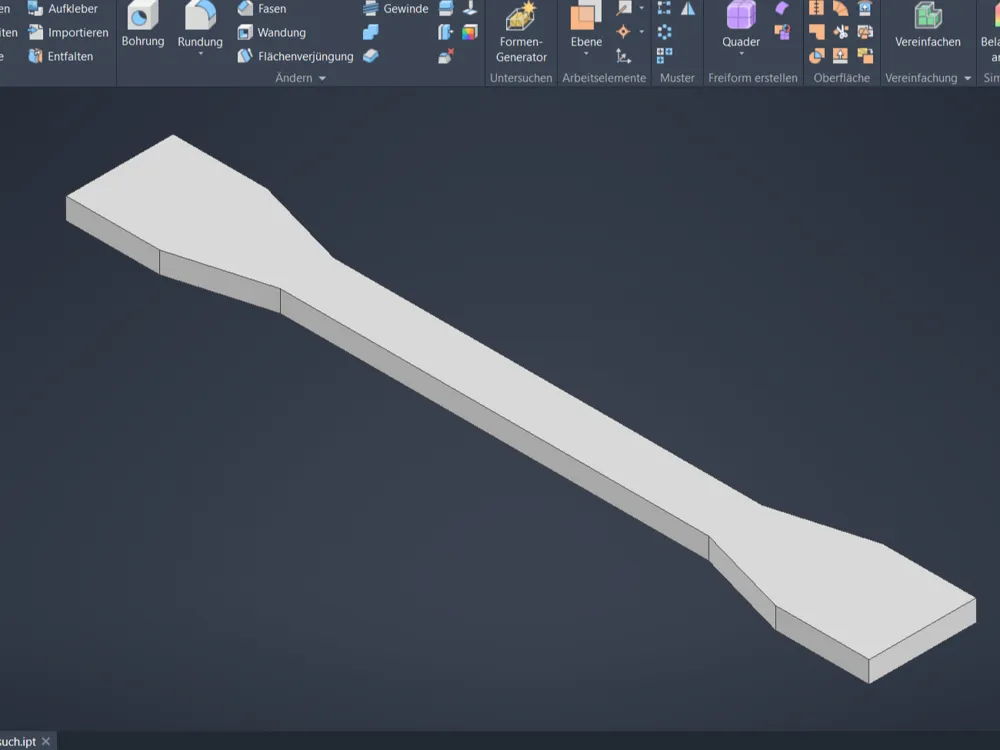This screenshot has width=1000, height=750.
Task: Click the Importieren command
Action: [68, 32]
